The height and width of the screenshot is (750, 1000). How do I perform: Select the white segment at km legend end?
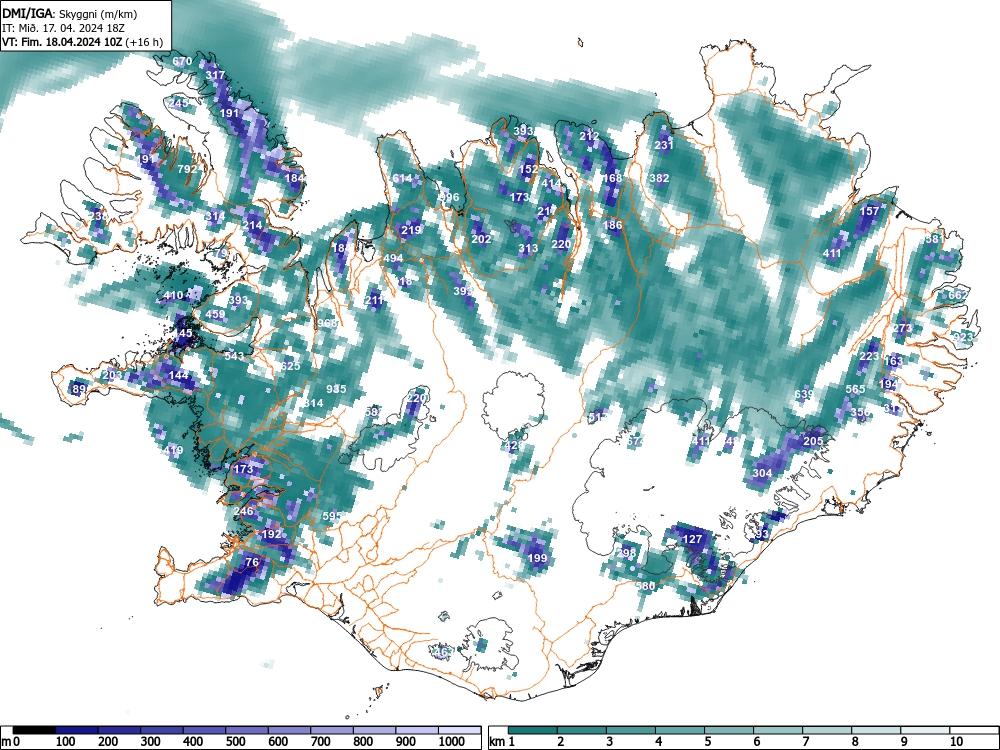974,730
